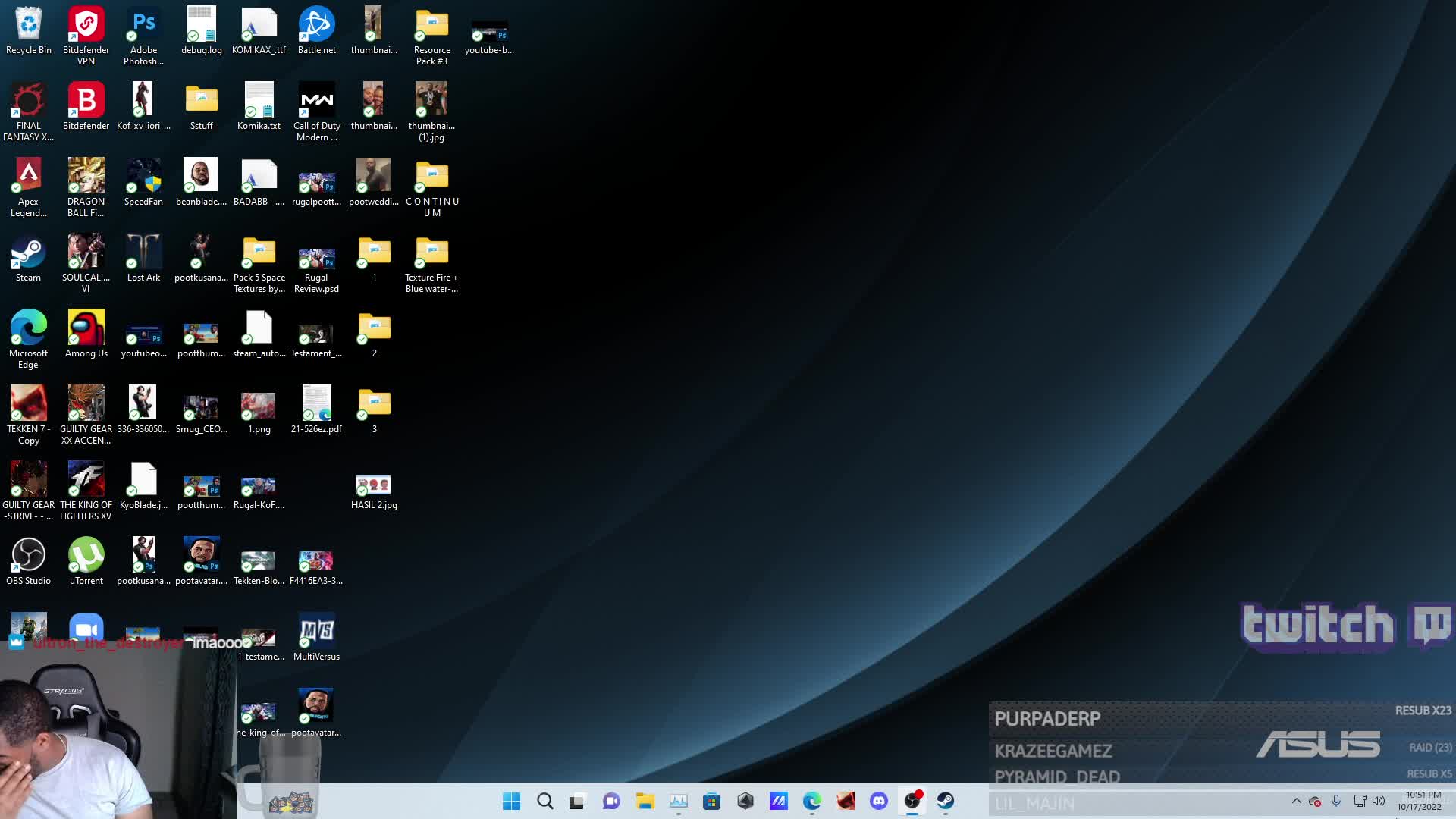Select the thumbnail (1).jpg image file
Viewport: 1456px width, 819px height.
(x=431, y=112)
